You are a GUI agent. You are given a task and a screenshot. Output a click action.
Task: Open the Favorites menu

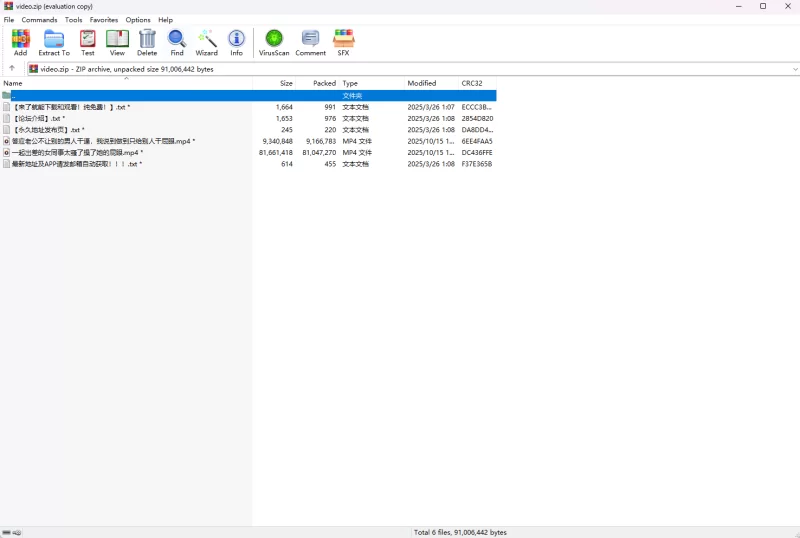coord(103,20)
